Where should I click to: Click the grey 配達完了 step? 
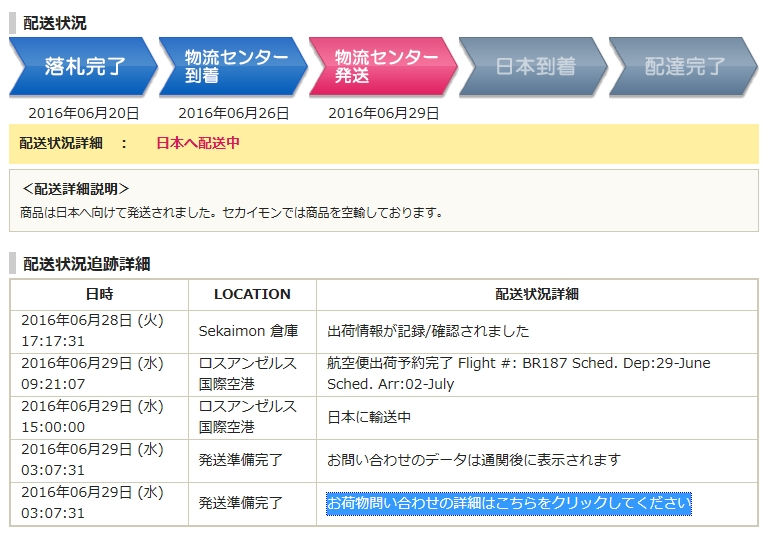pyautogui.click(x=683, y=66)
